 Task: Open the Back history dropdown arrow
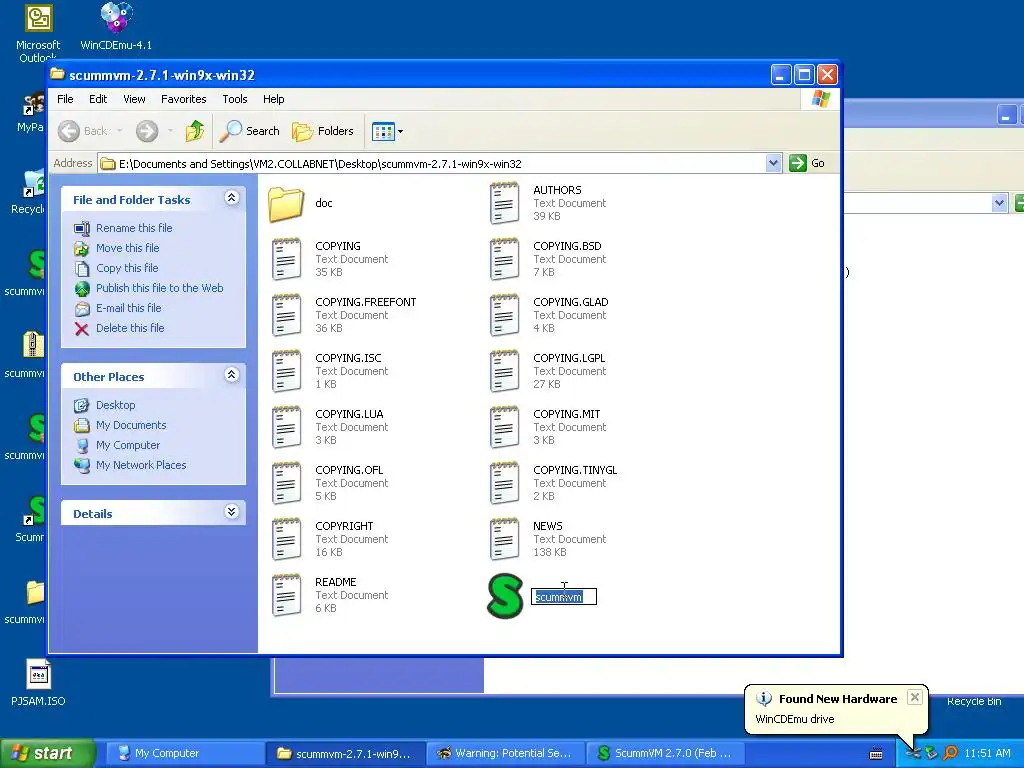tap(120, 131)
